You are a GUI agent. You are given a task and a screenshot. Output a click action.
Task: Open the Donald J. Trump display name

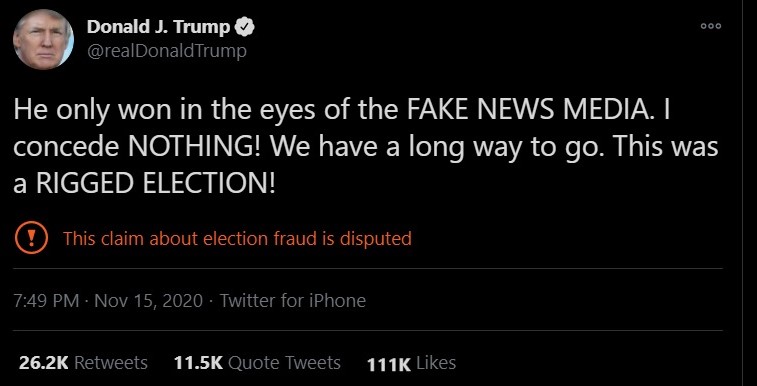click(158, 28)
